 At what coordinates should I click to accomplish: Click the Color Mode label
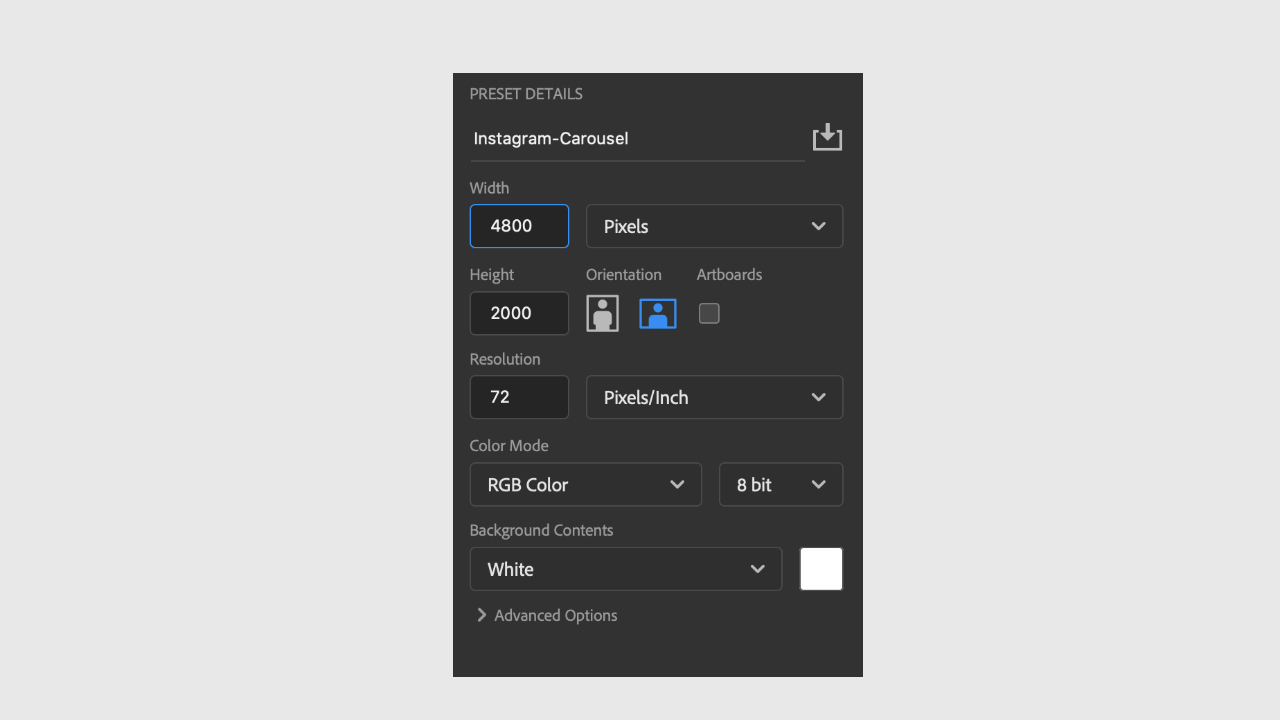(509, 446)
